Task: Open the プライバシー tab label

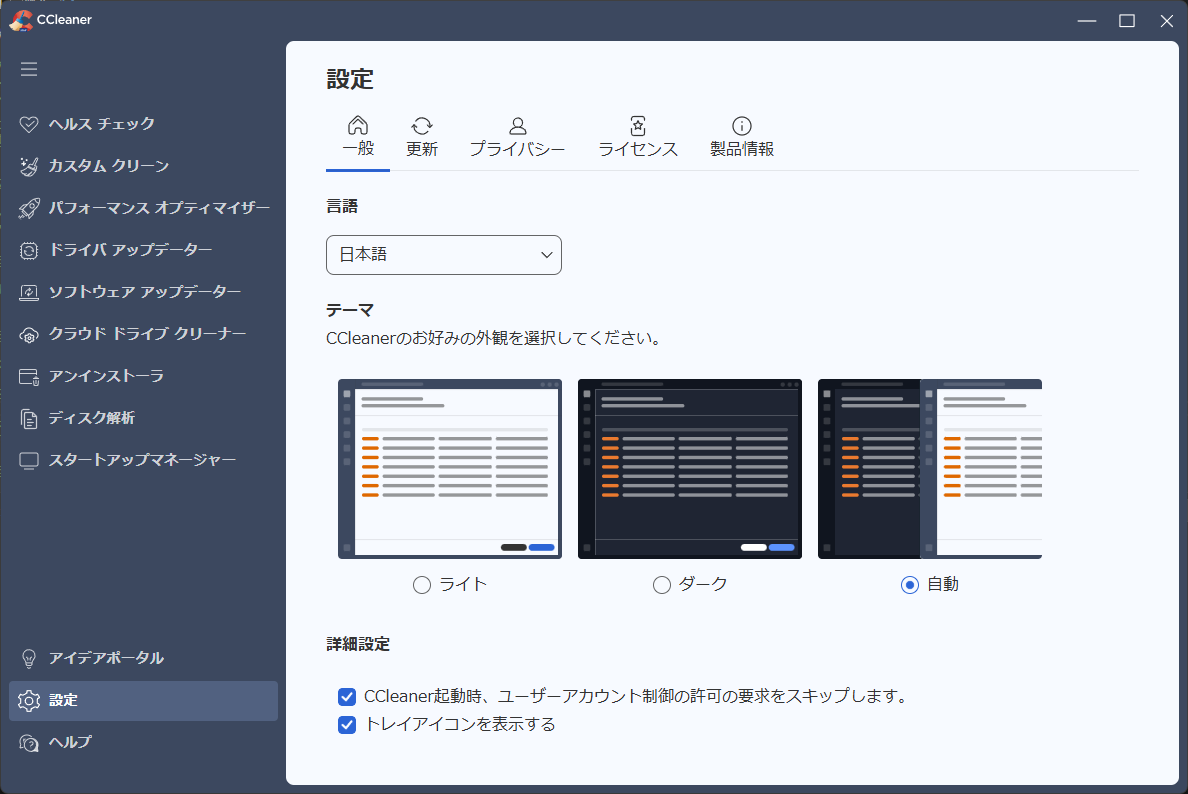Action: coord(517,149)
